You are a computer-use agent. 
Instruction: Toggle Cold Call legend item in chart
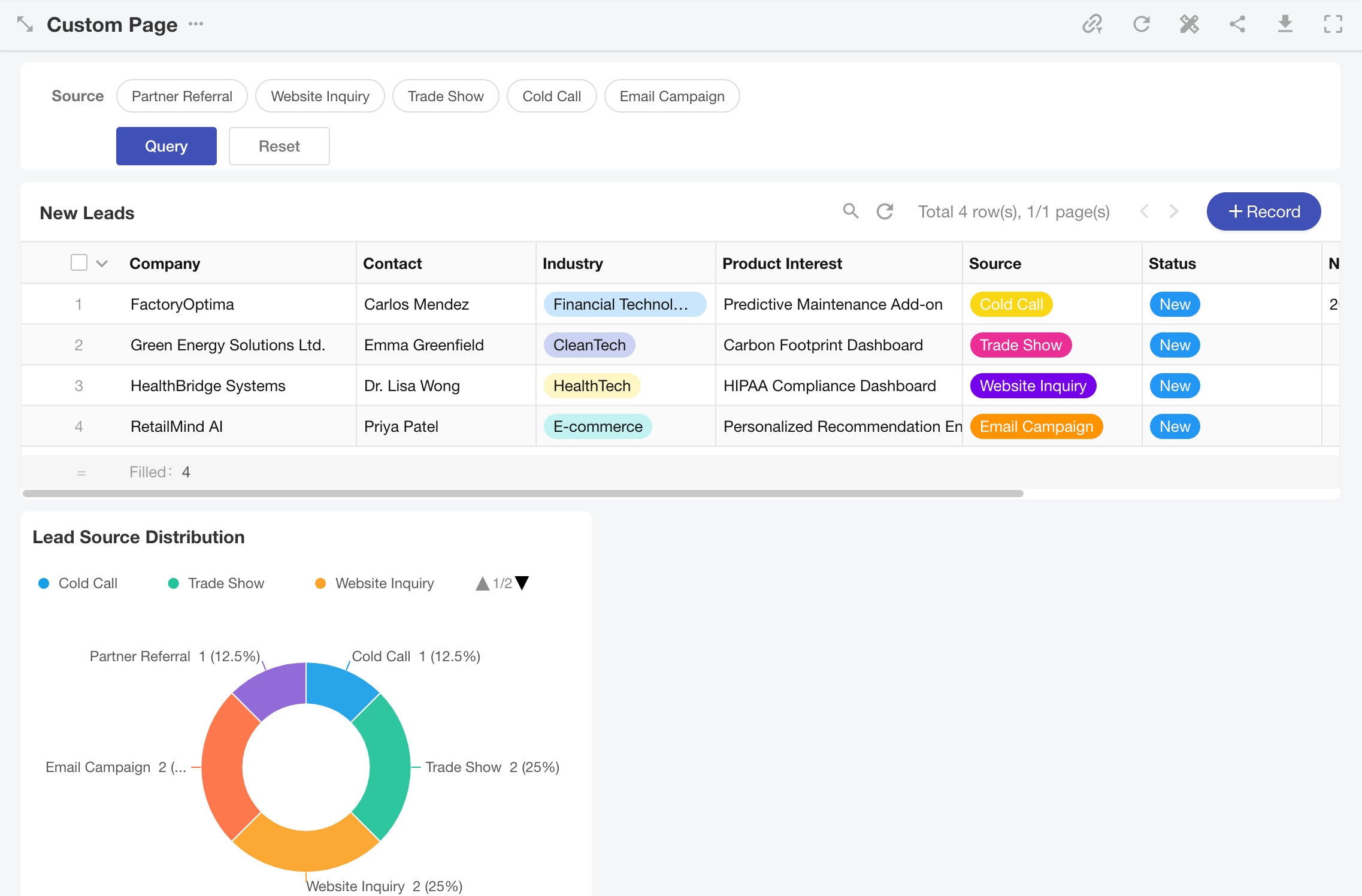pos(78,583)
